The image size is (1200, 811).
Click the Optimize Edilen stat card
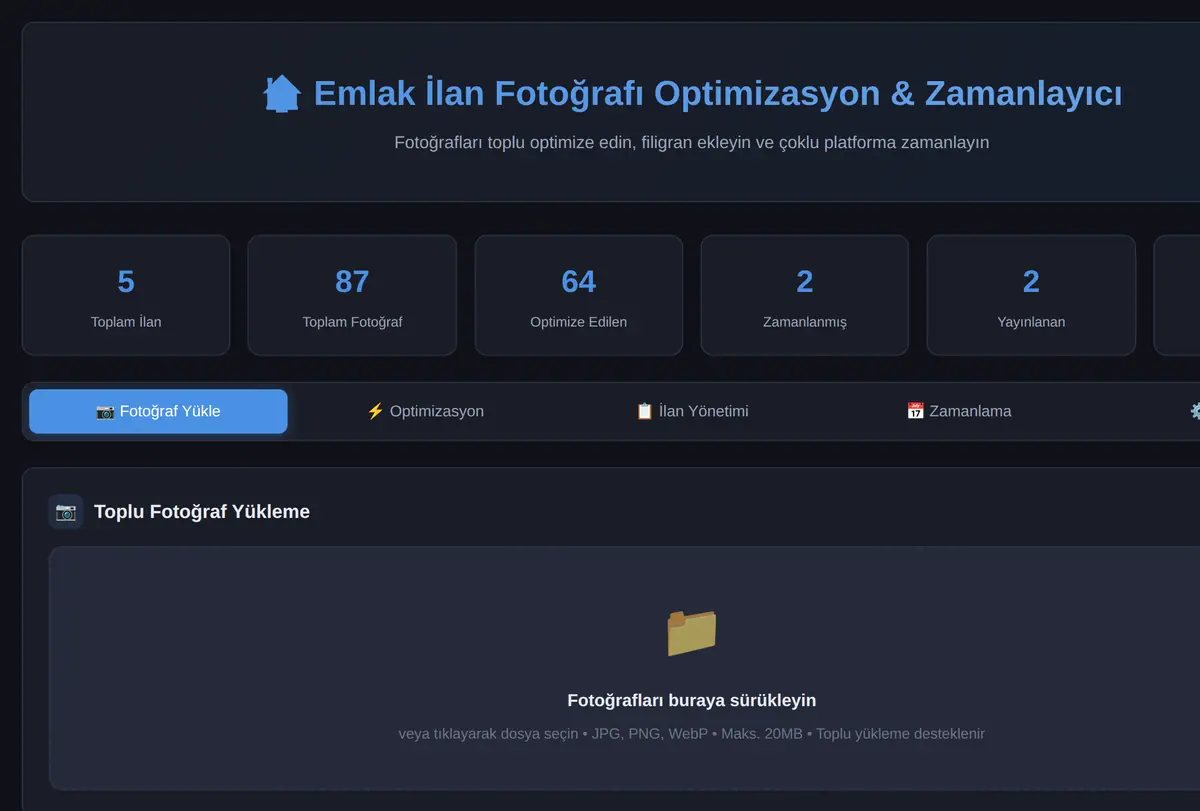[x=579, y=295]
